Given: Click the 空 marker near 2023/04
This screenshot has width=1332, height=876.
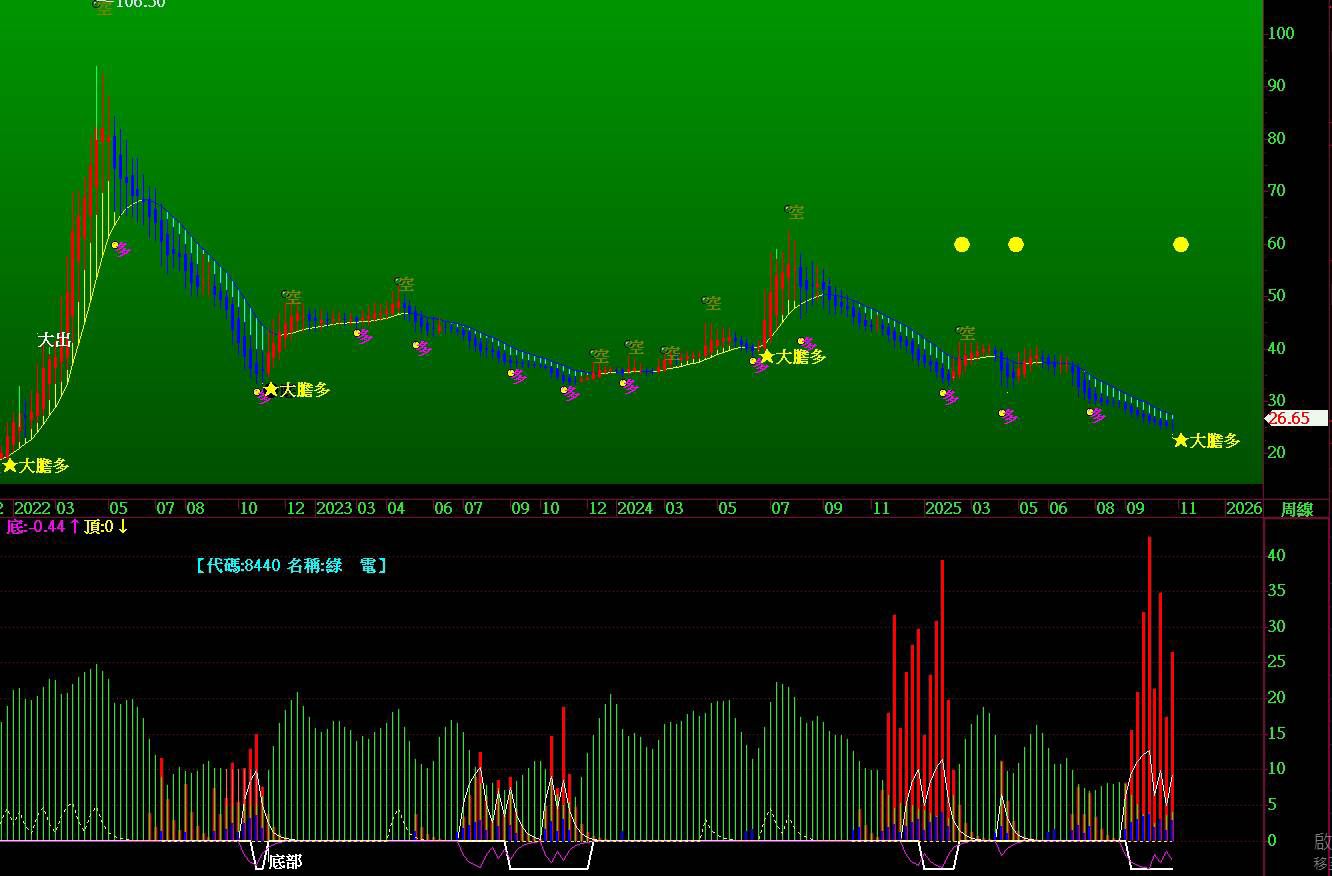Looking at the screenshot, I should (403, 285).
